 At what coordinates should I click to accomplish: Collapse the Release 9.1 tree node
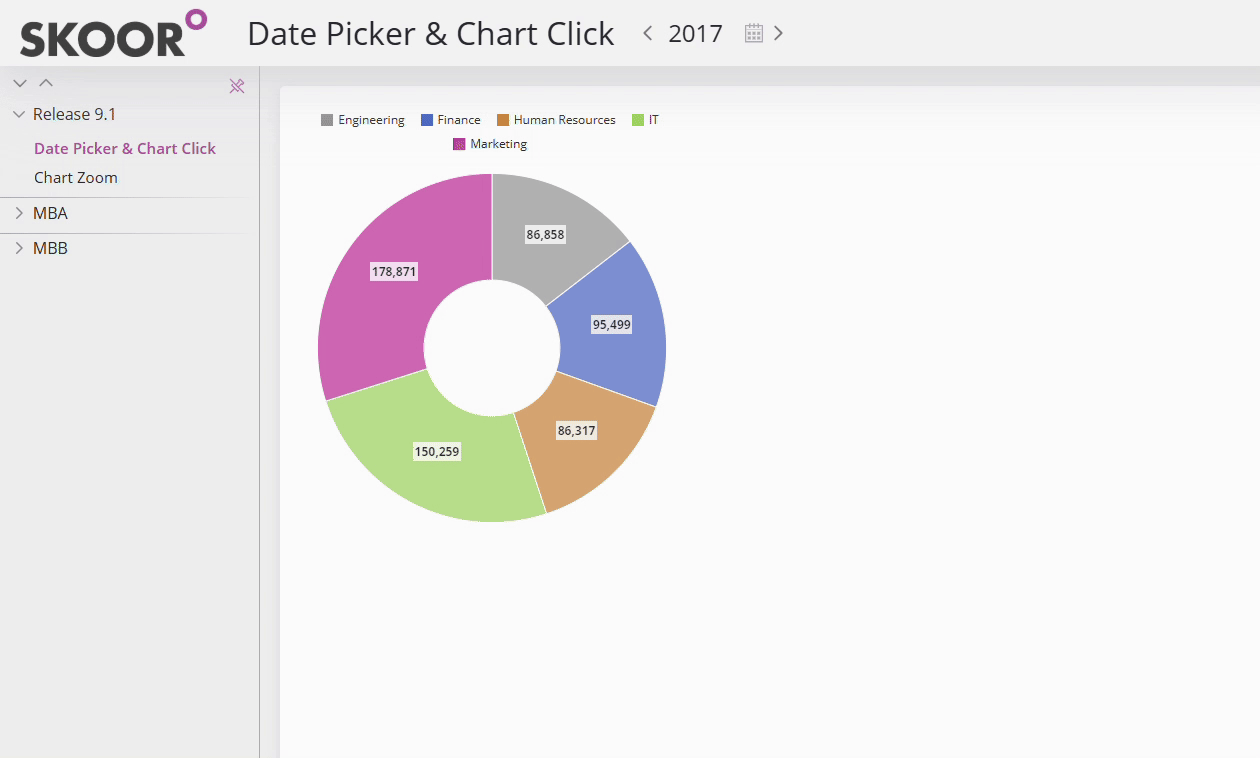click(x=19, y=115)
